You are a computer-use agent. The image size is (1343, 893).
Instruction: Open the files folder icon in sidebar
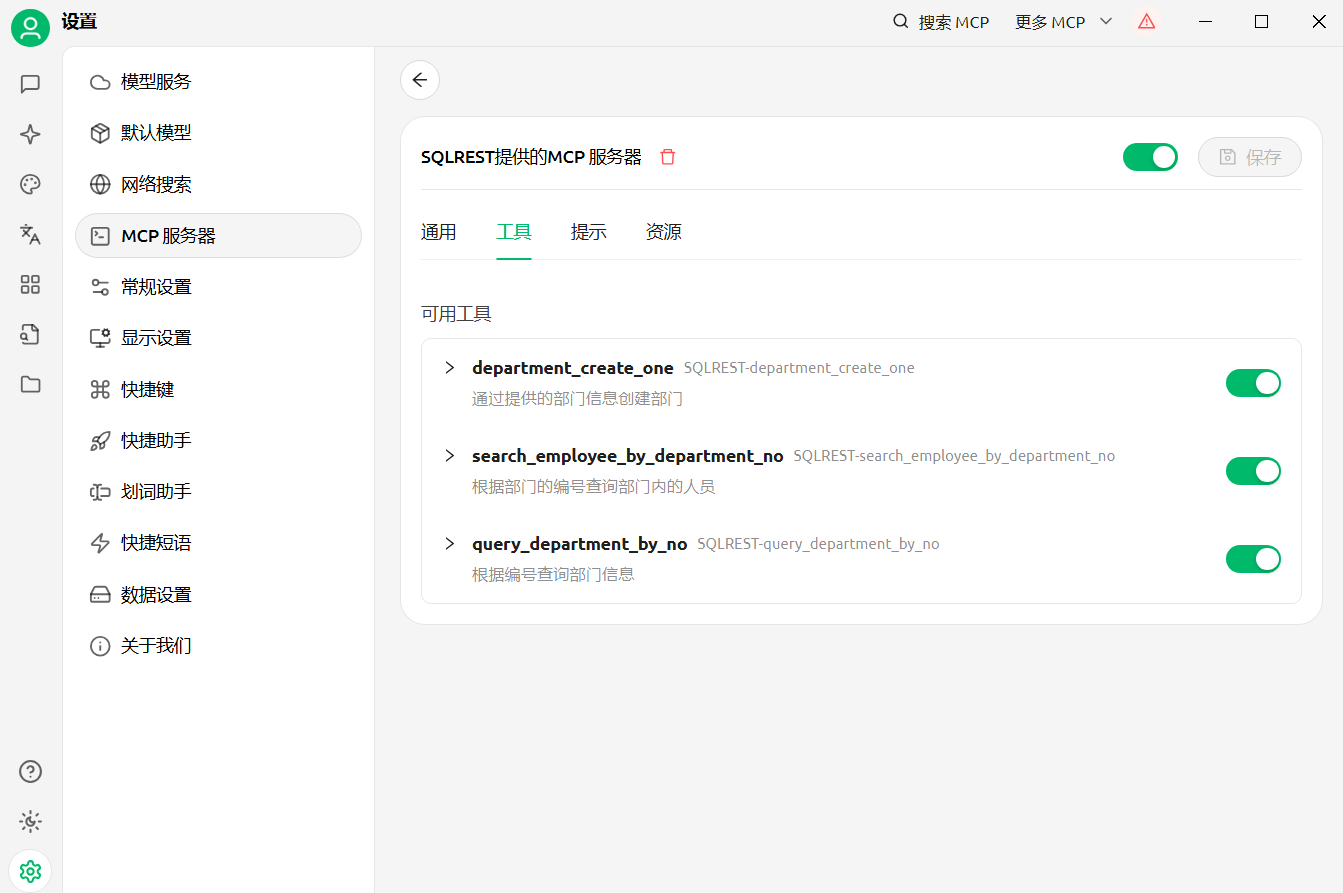(30, 384)
